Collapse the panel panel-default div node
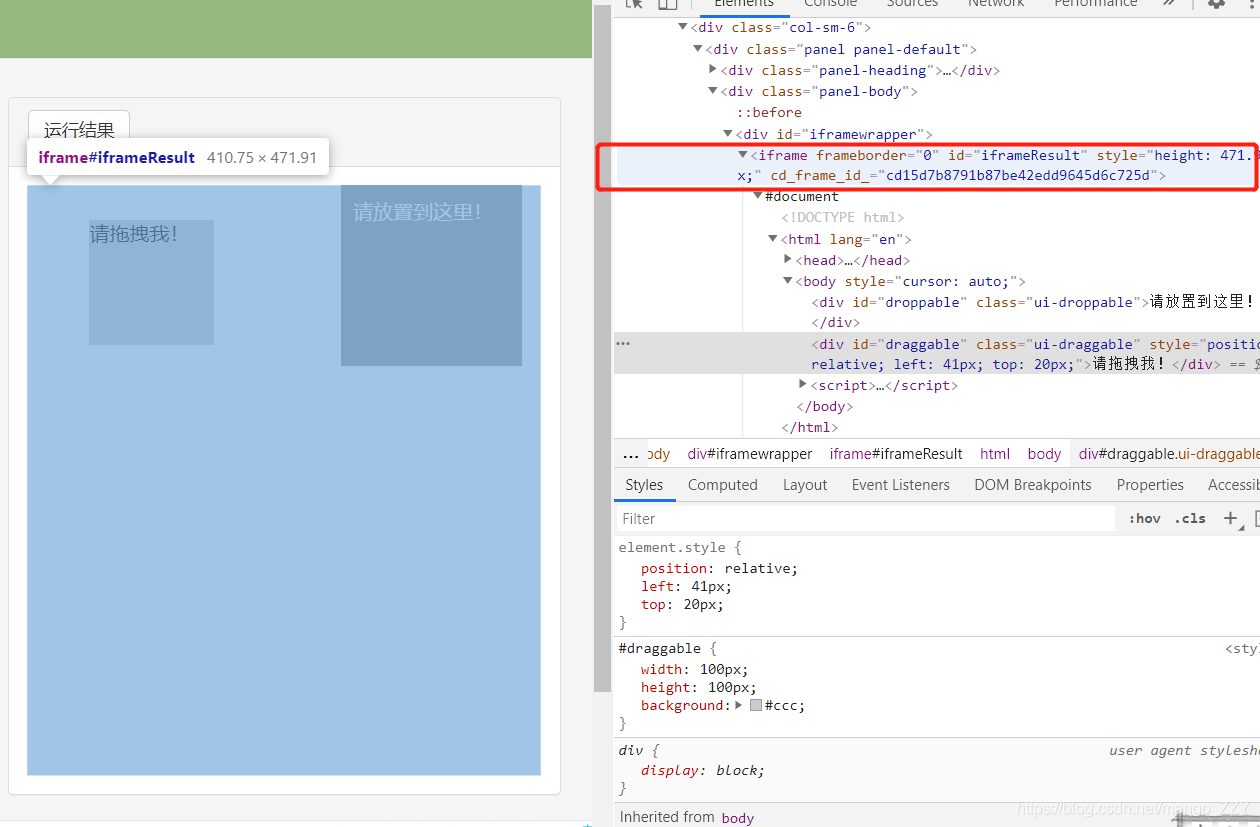This screenshot has width=1260, height=827. 698,49
